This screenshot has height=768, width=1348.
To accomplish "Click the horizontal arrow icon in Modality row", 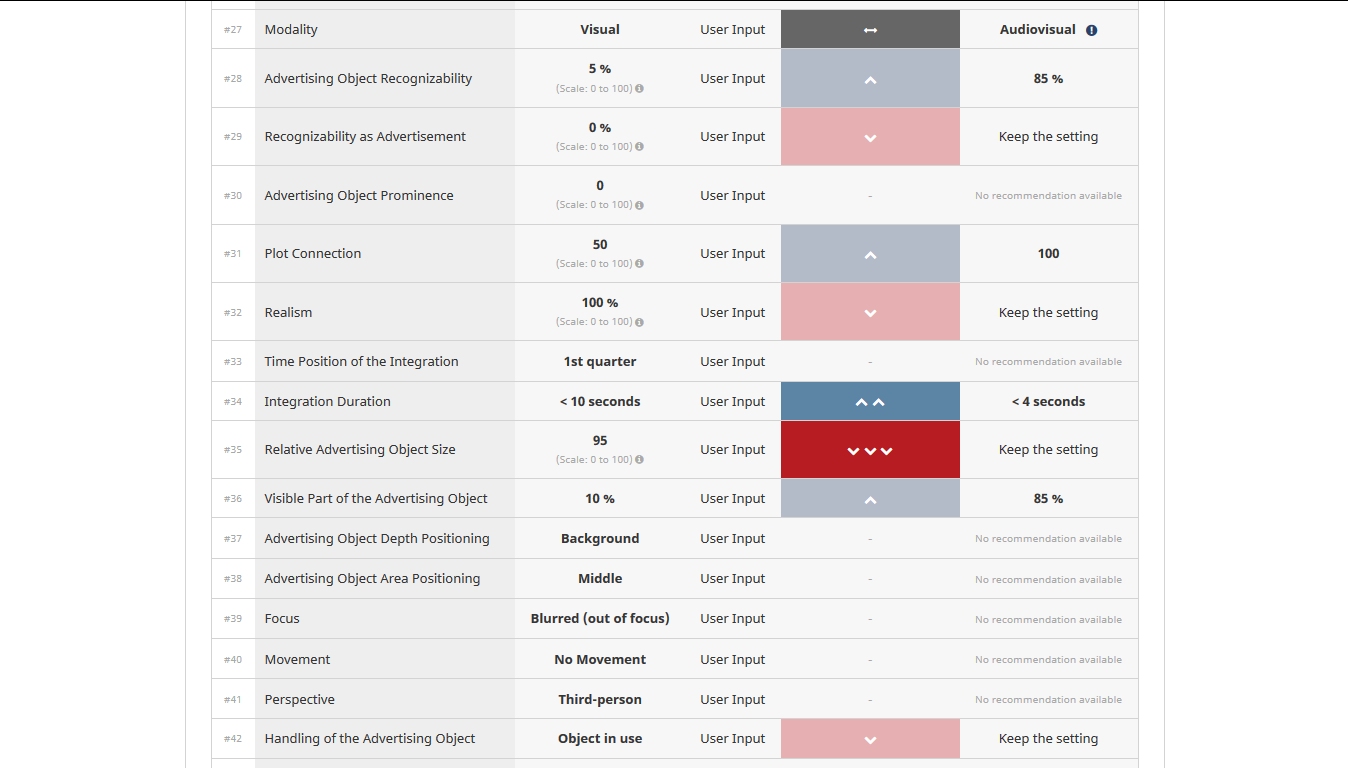I will point(870,30).
